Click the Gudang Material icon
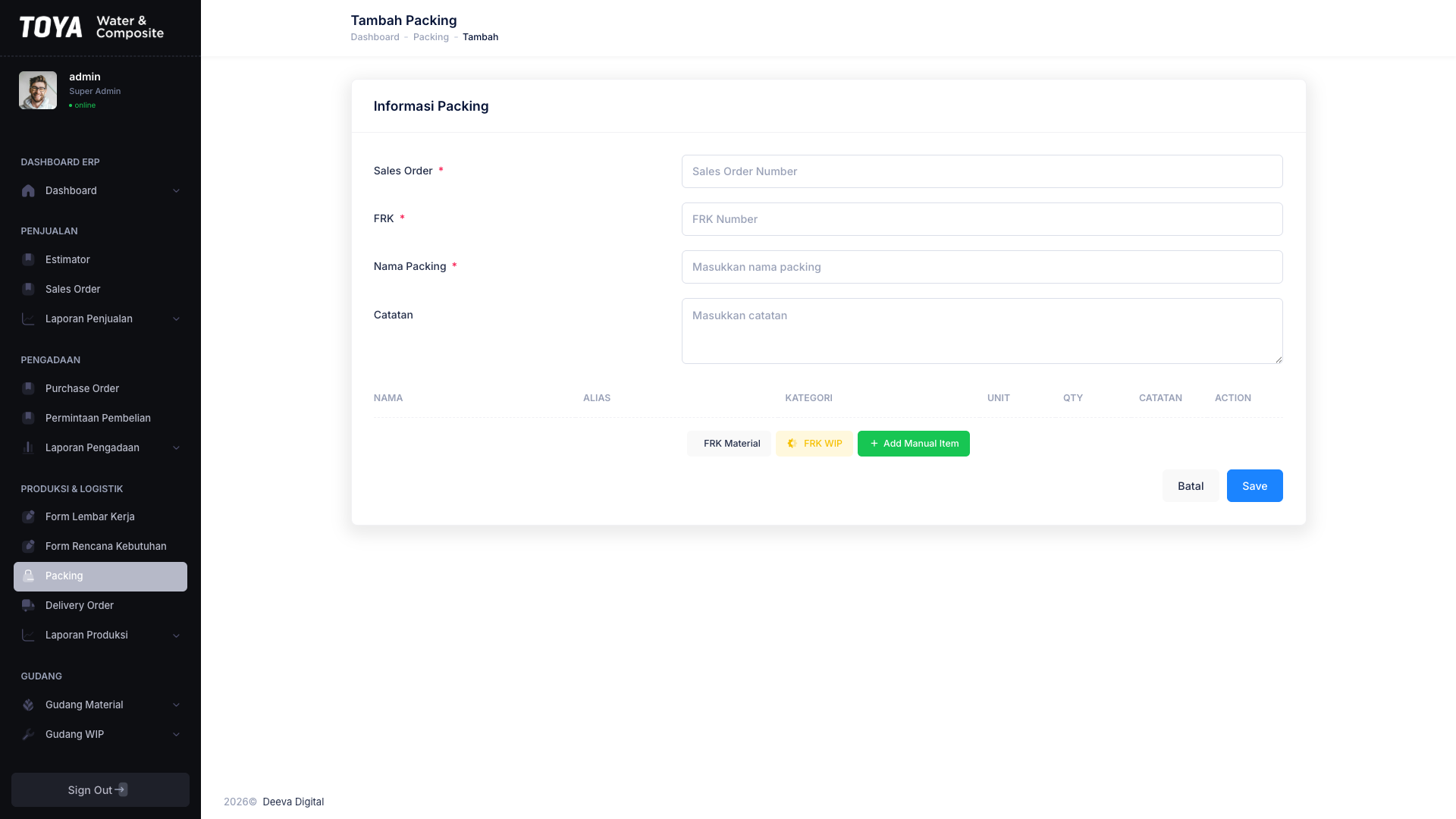The width and height of the screenshot is (1456, 819). 28,705
